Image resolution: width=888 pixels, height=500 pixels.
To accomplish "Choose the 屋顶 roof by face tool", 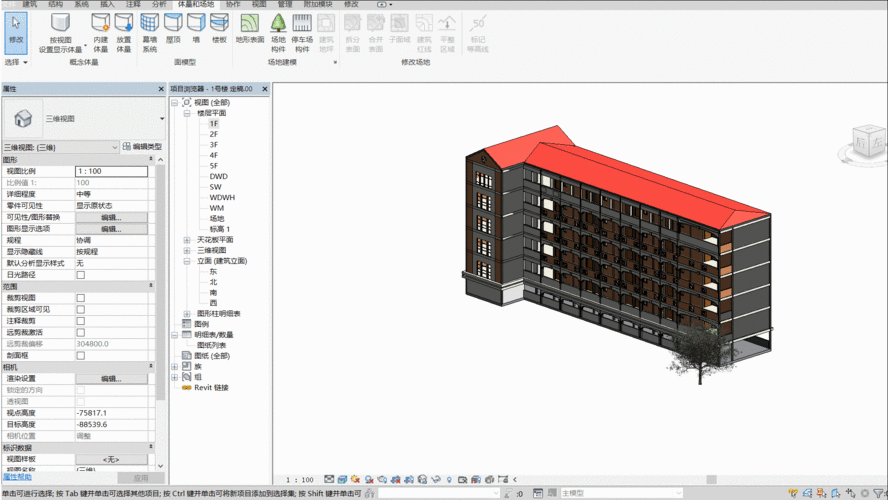I will (x=173, y=28).
